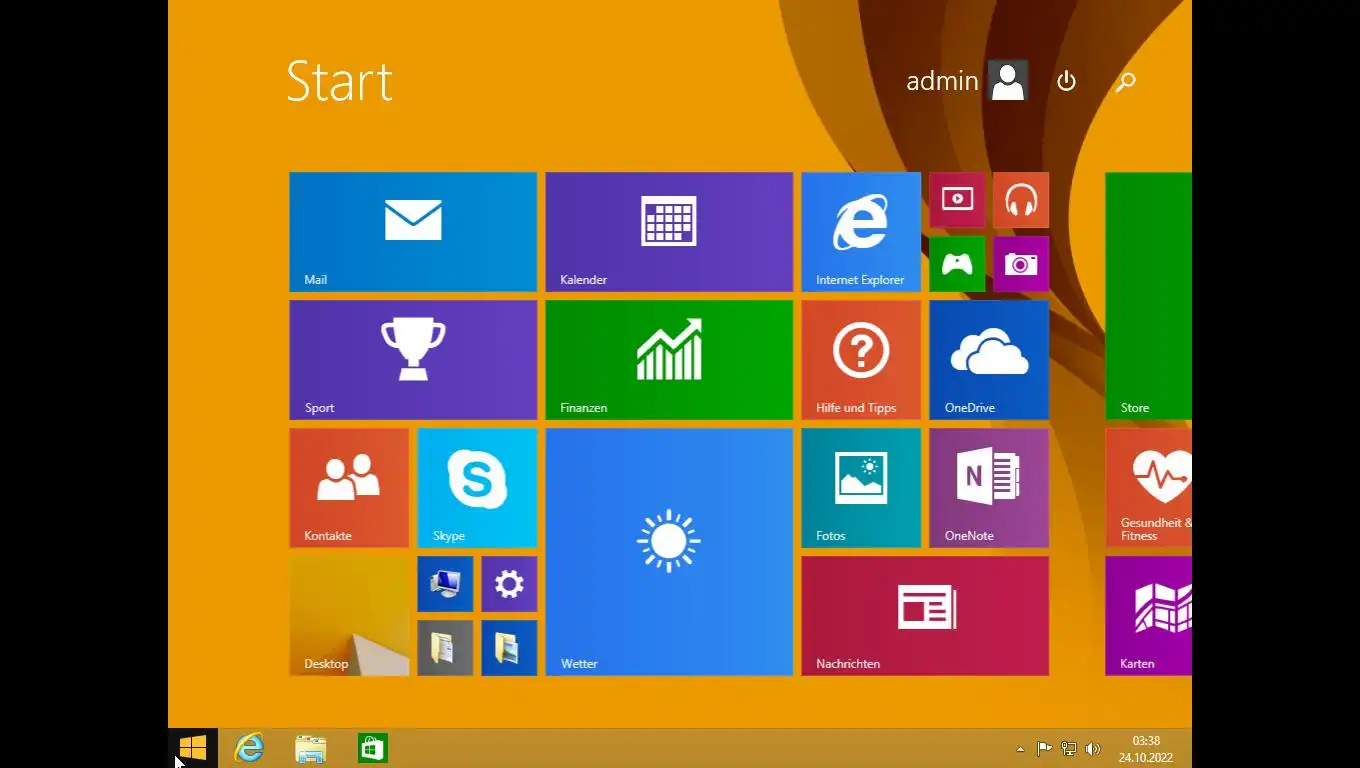The width and height of the screenshot is (1360, 768).
Task: Open the small Camera tile
Action: (x=1021, y=264)
